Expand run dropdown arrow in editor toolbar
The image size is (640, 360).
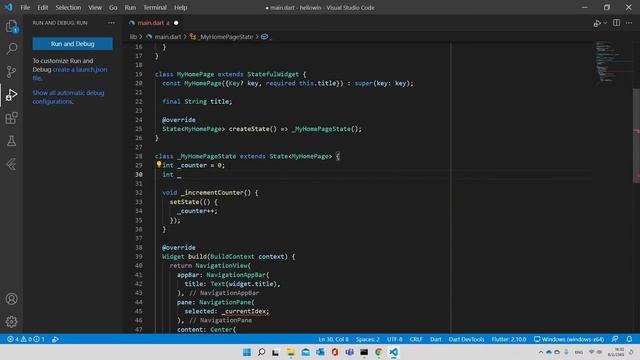605,23
